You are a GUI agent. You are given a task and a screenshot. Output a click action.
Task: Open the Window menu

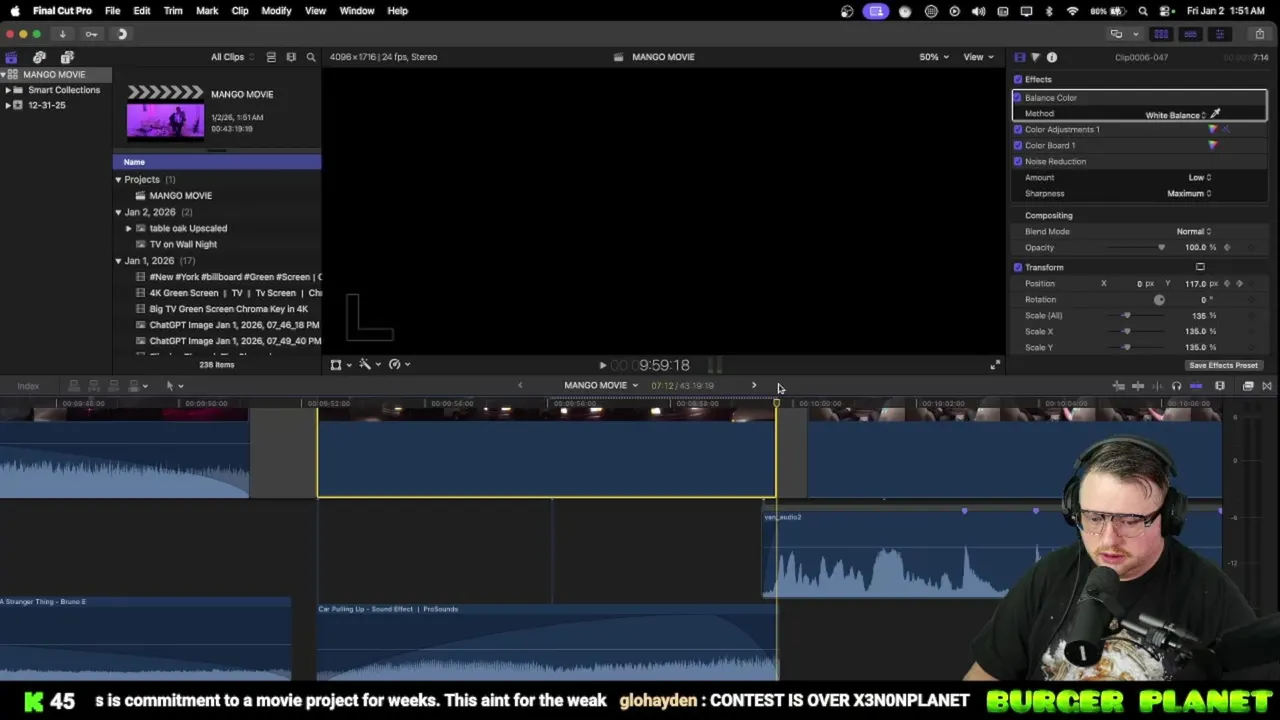[357, 11]
